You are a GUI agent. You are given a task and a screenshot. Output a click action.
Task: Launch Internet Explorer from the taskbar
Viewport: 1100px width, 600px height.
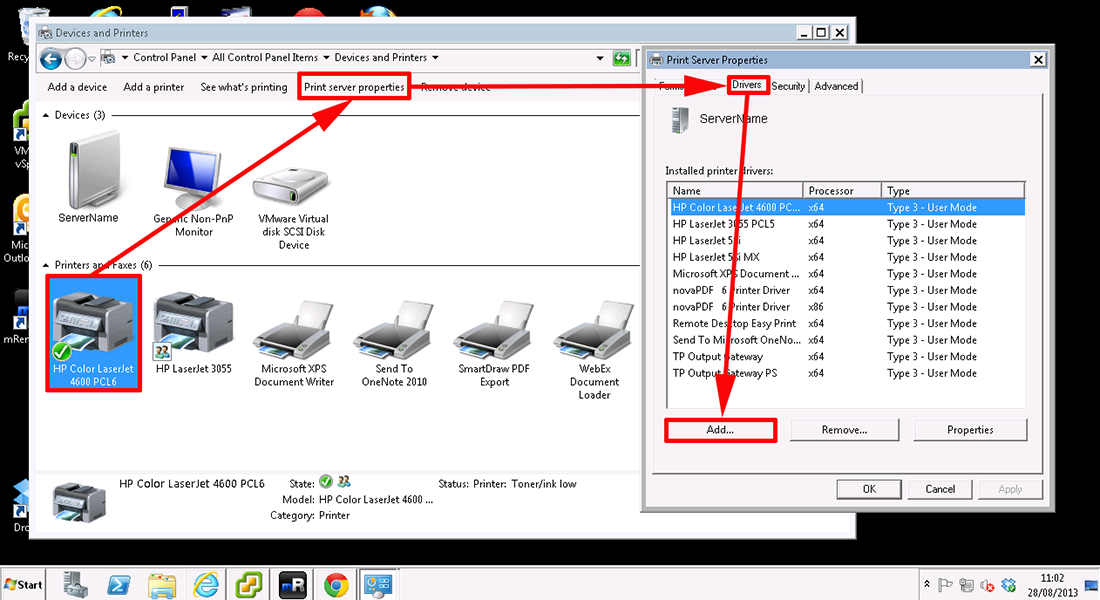pyautogui.click(x=206, y=585)
